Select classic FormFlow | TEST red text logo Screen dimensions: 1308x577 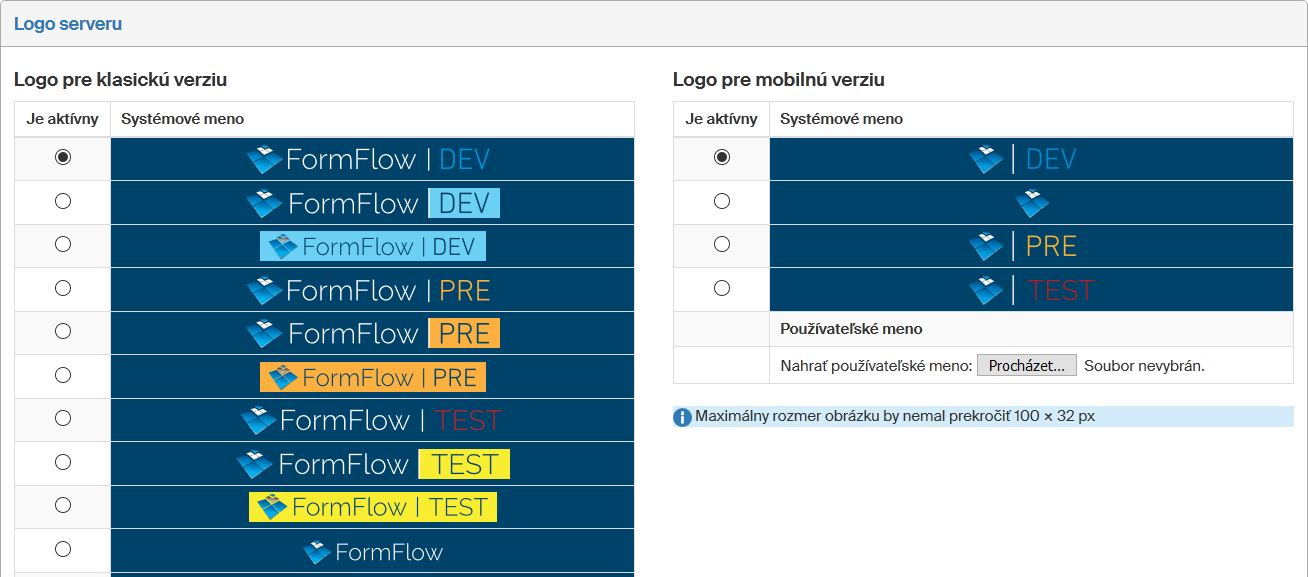click(63, 418)
